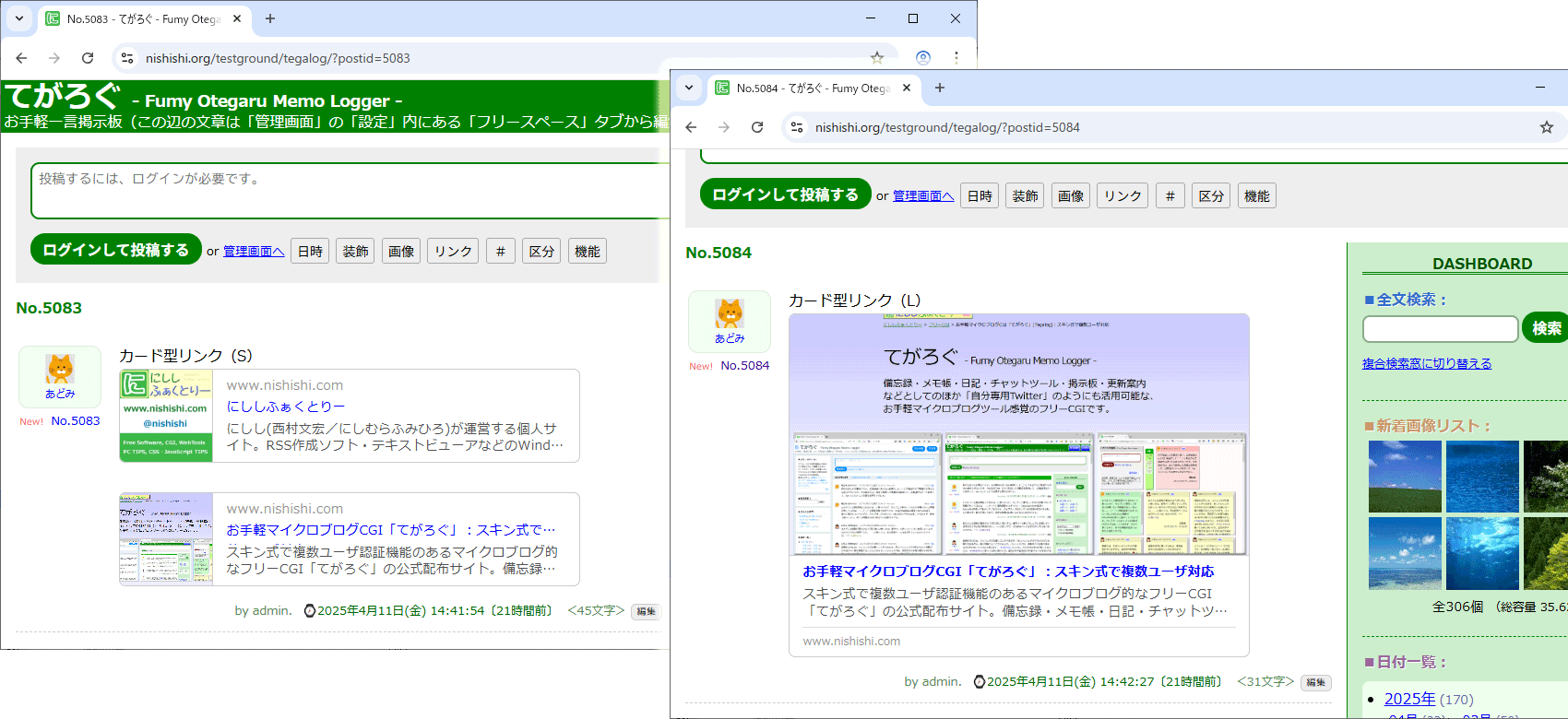Open the No.5083 permalink under the avatar
This screenshot has height=719, width=1568.
76,420
